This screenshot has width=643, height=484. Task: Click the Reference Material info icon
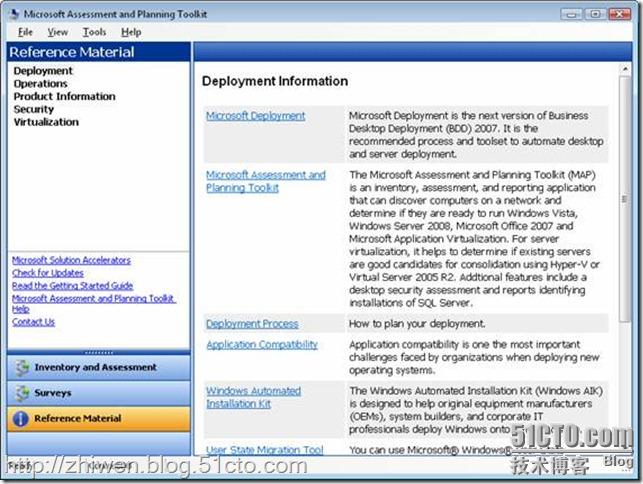[21, 418]
